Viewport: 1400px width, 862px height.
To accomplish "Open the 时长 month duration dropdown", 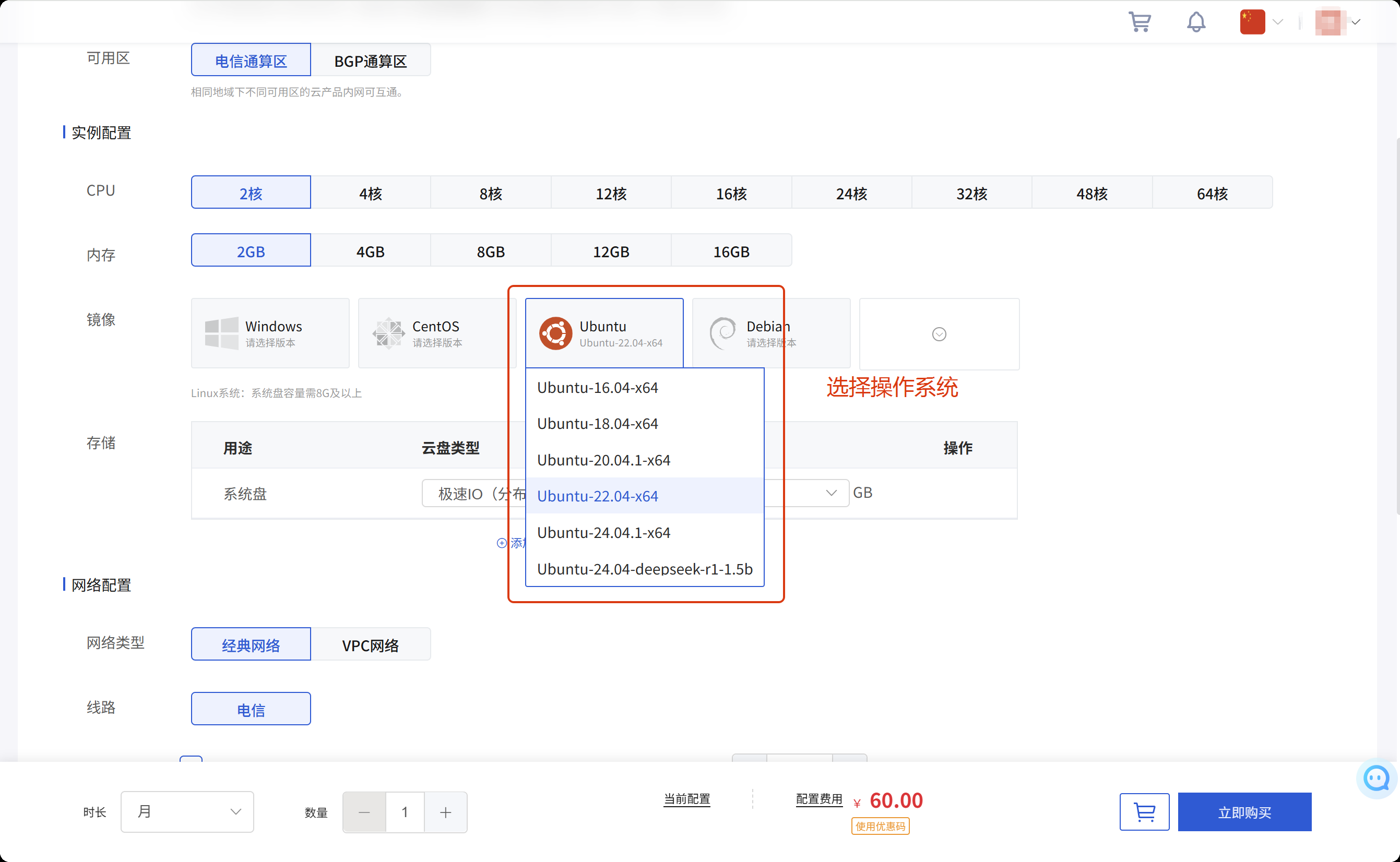I will (187, 812).
